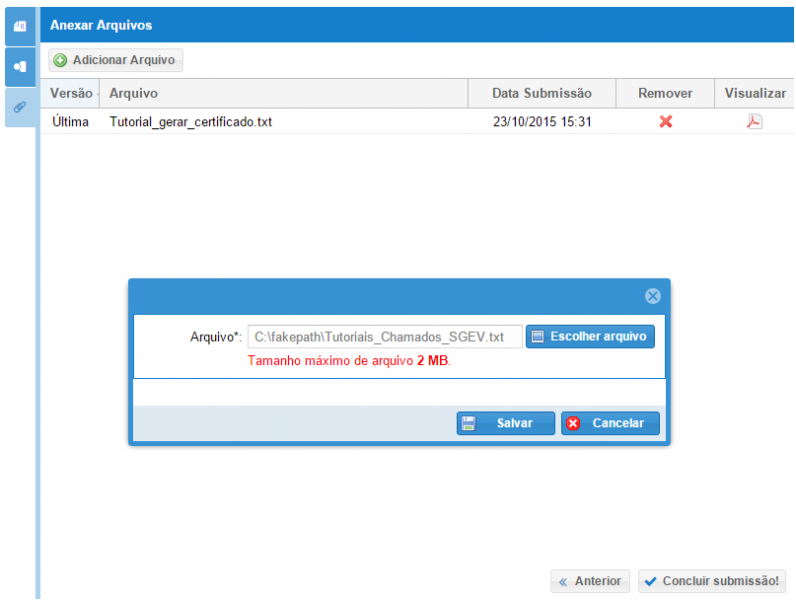
Task: Click the 23/10/2015 15:31 submission date cell
Action: (x=542, y=122)
